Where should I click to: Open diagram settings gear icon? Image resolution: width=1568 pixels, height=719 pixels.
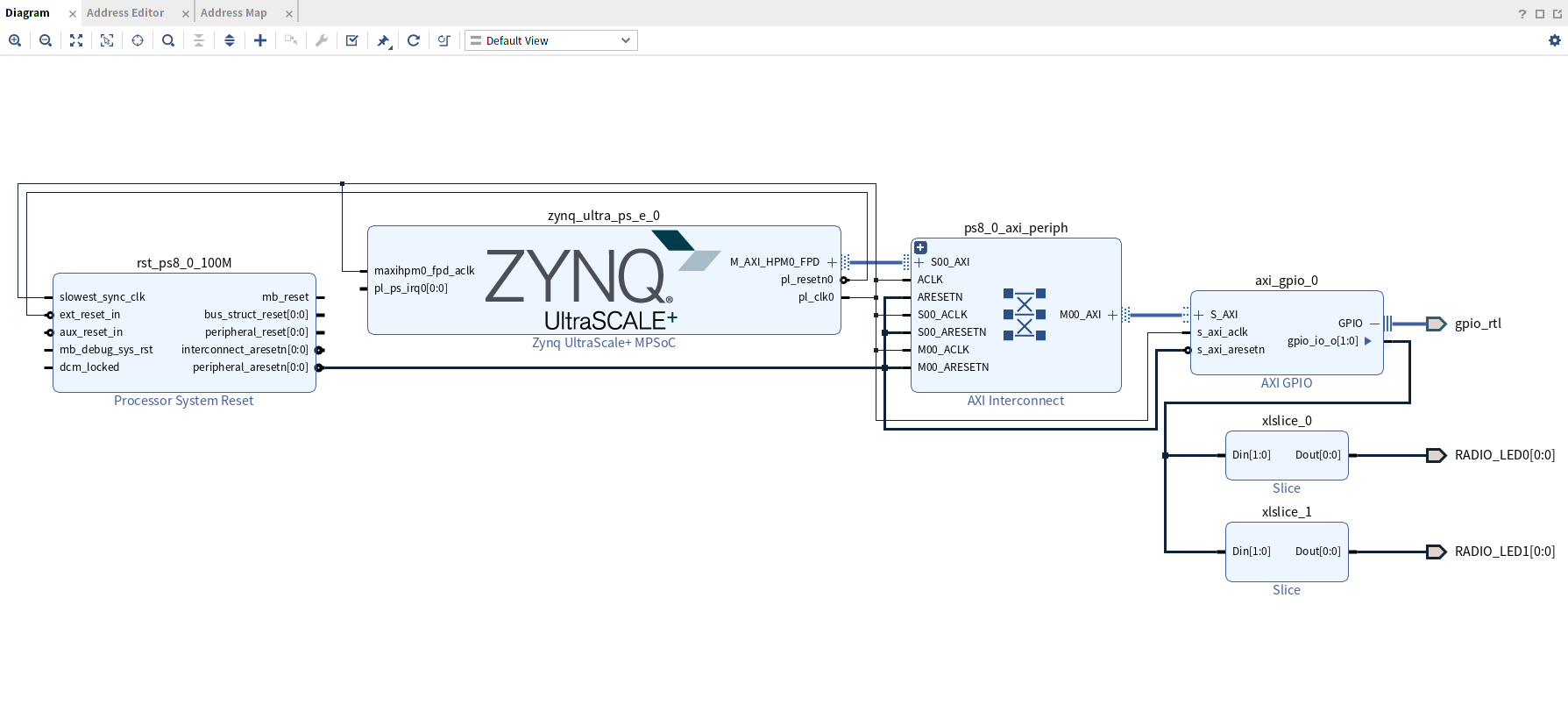[x=1555, y=40]
